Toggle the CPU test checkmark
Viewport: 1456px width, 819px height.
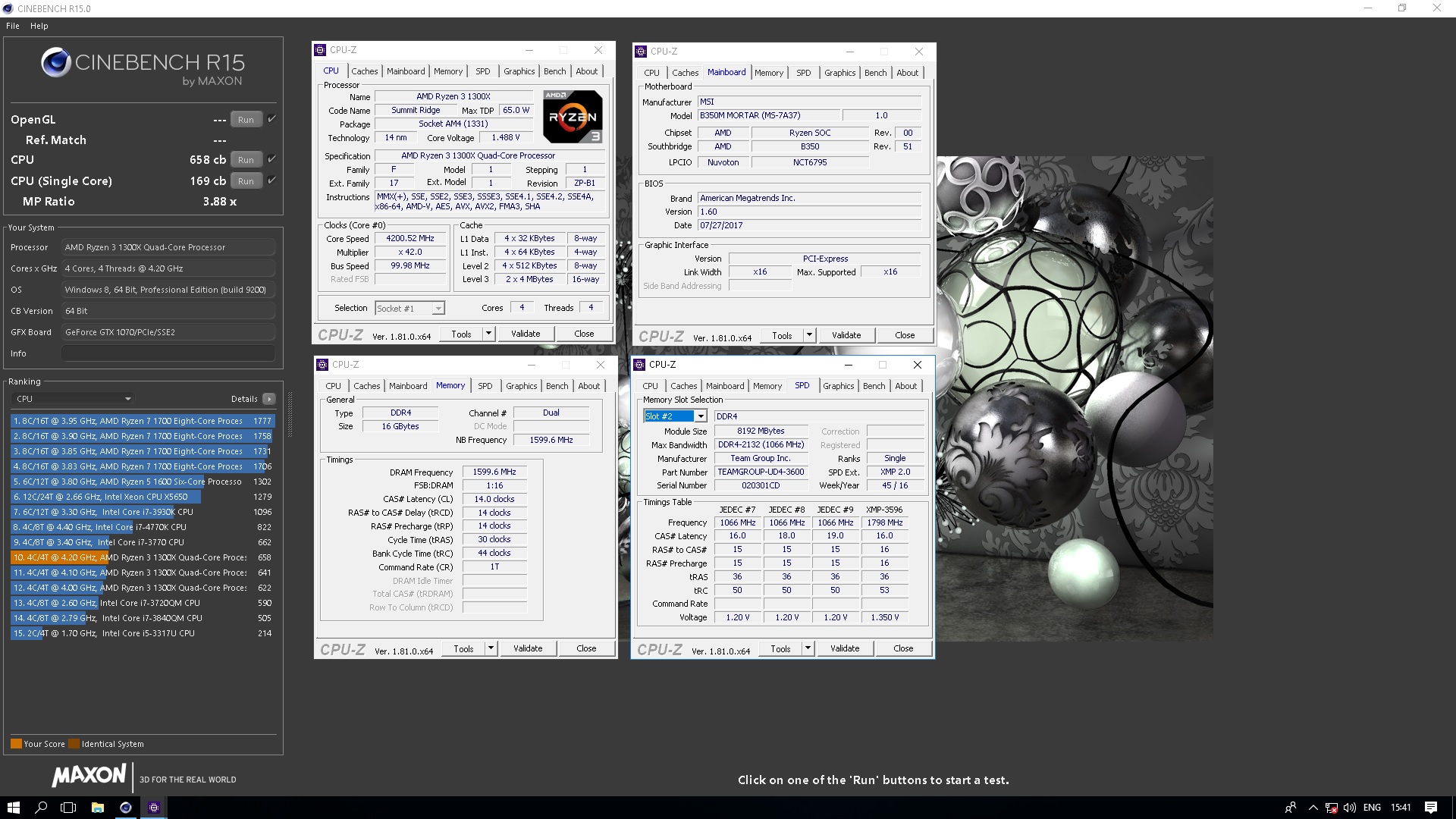pyautogui.click(x=271, y=159)
